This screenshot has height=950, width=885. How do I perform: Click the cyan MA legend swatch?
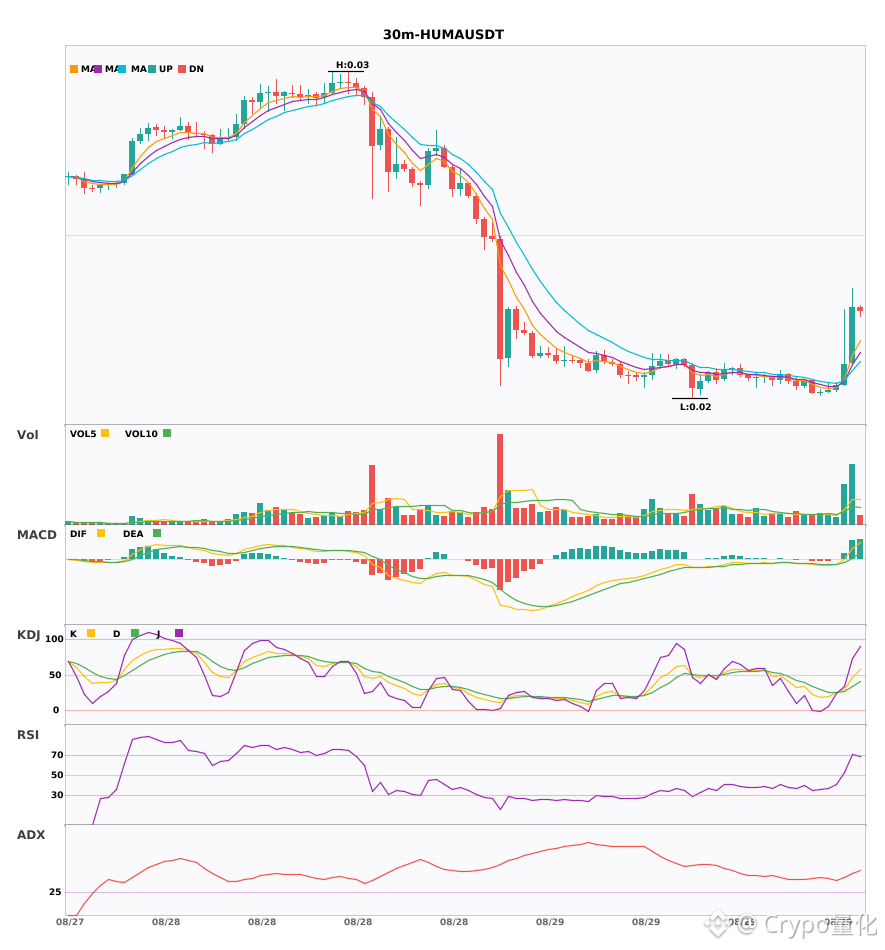[122, 69]
